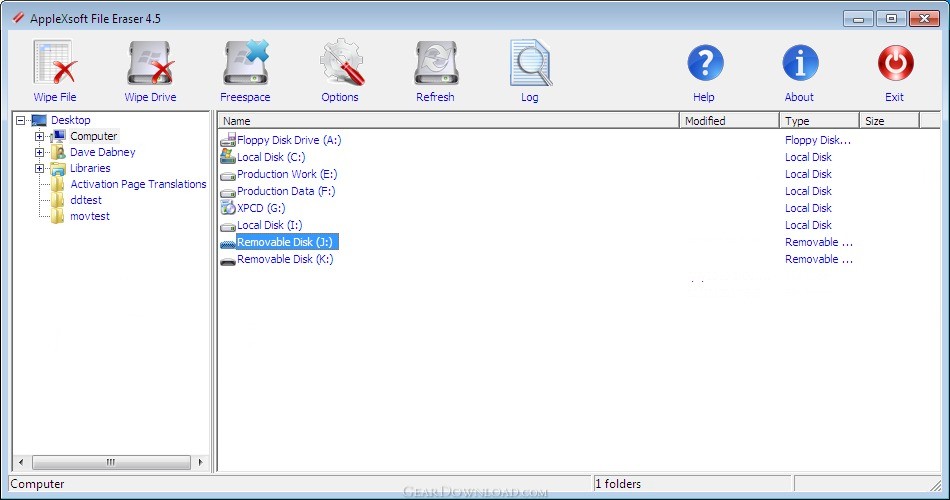Select Libraries in the tree
950x500 pixels.
click(x=90, y=168)
